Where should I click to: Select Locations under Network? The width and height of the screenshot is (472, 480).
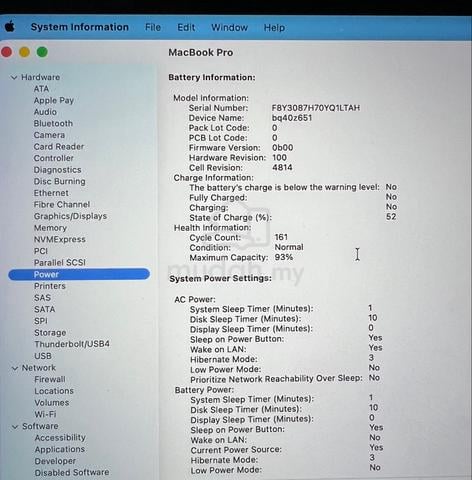pyautogui.click(x=54, y=391)
